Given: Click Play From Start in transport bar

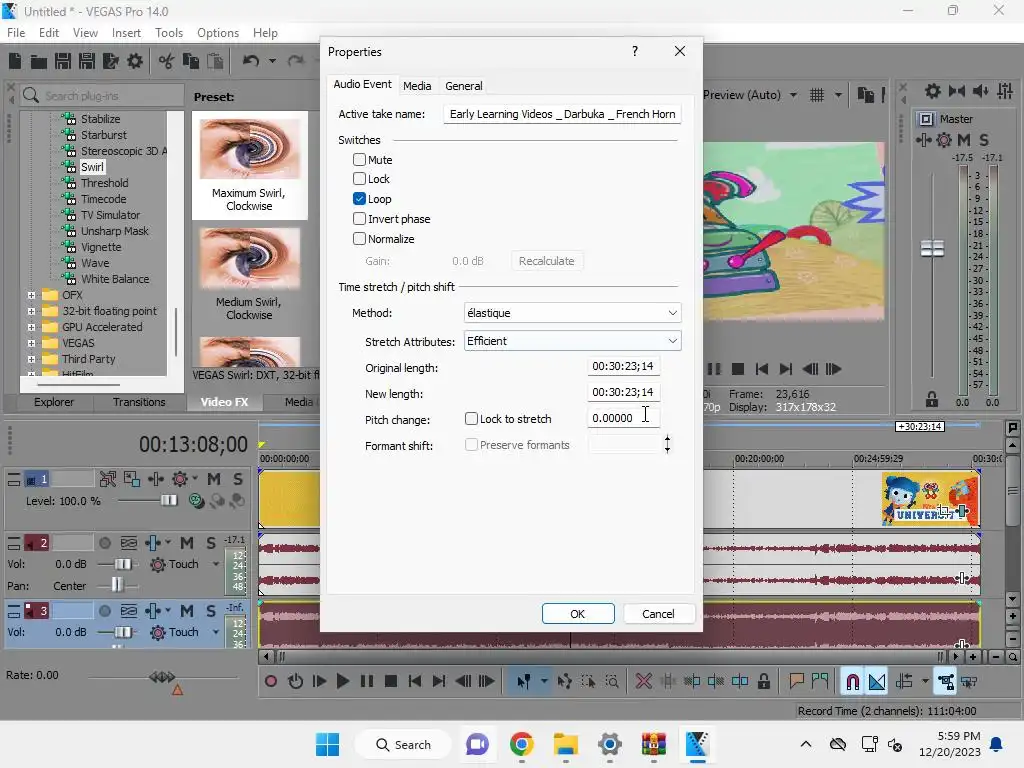Looking at the screenshot, I should tap(319, 681).
